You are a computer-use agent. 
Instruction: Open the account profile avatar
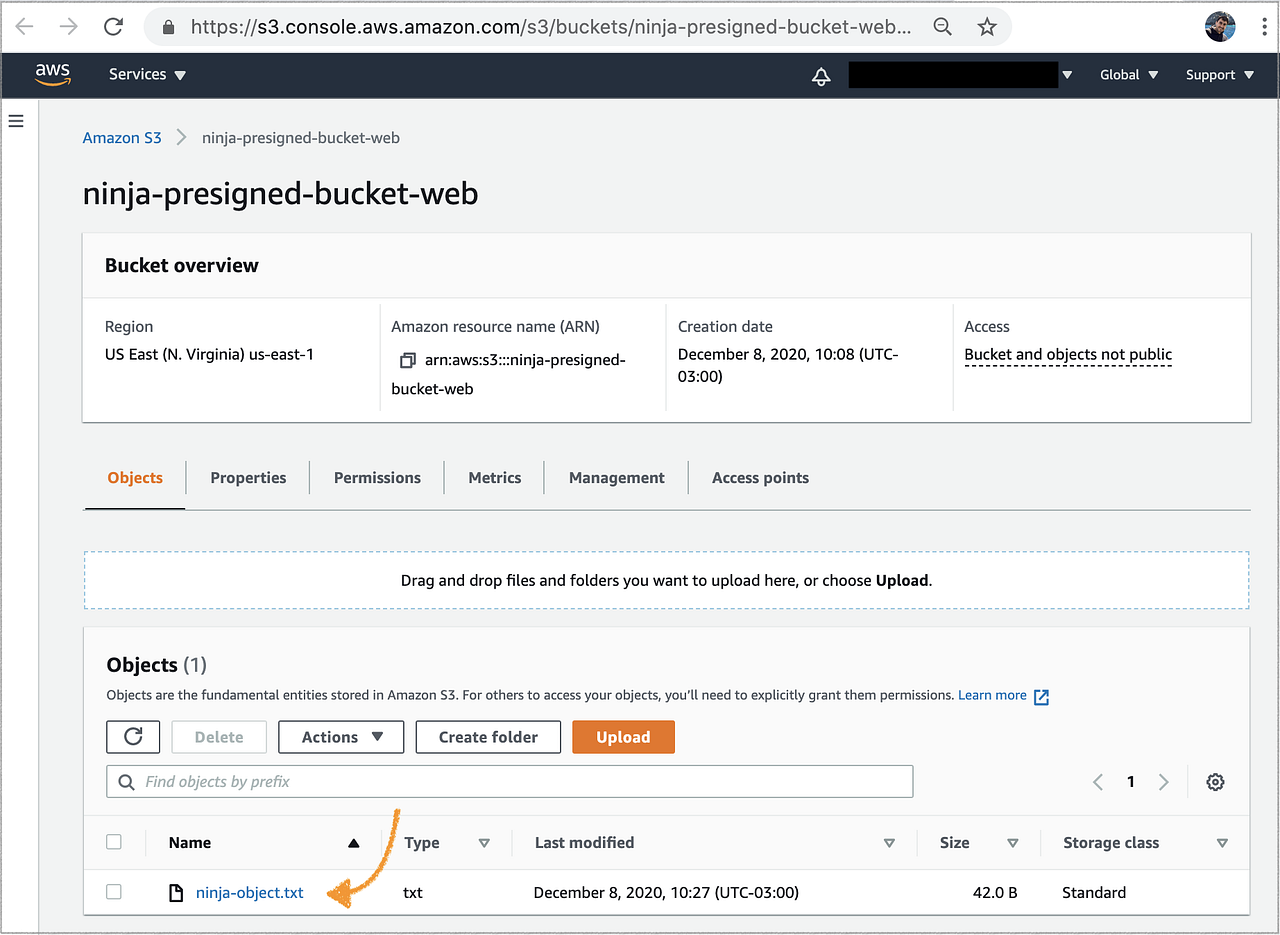point(1220,26)
